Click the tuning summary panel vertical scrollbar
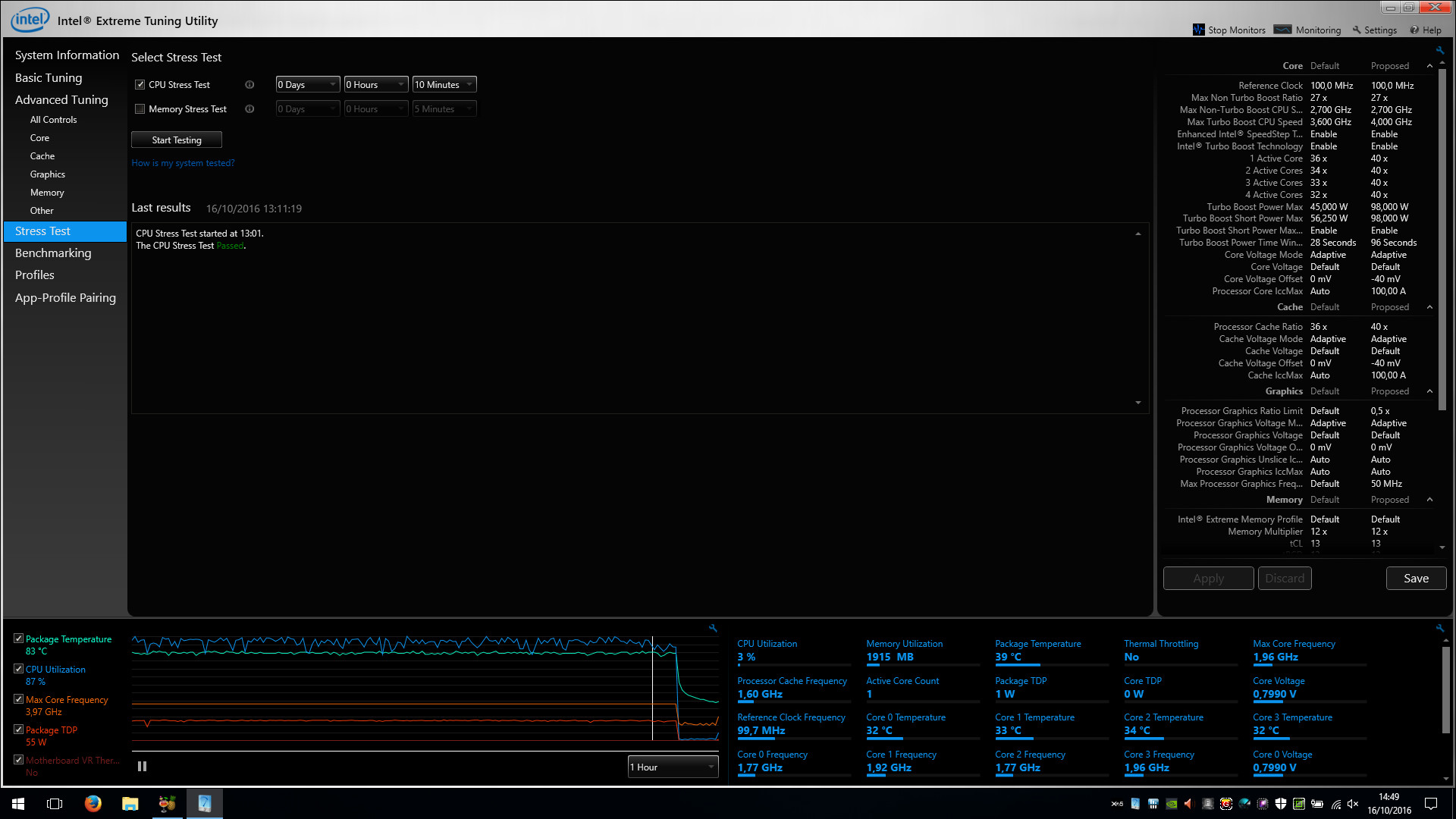This screenshot has width=1456, height=819. (1442, 241)
